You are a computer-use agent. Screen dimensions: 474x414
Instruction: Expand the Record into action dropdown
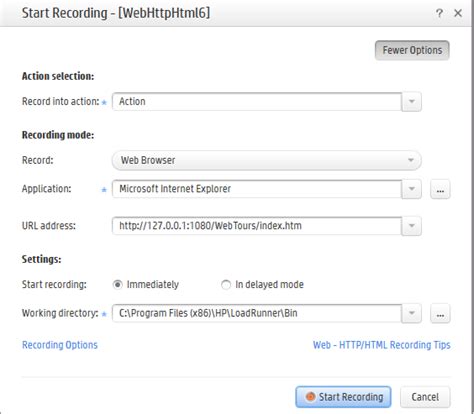[412, 102]
